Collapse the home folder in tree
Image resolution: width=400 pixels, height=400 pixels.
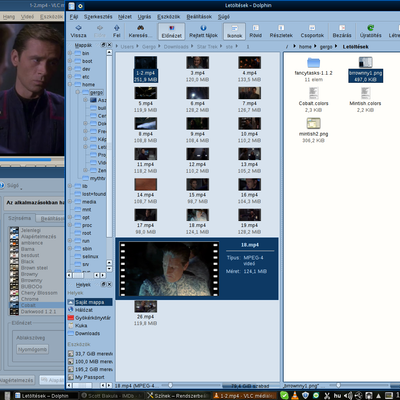70,84
